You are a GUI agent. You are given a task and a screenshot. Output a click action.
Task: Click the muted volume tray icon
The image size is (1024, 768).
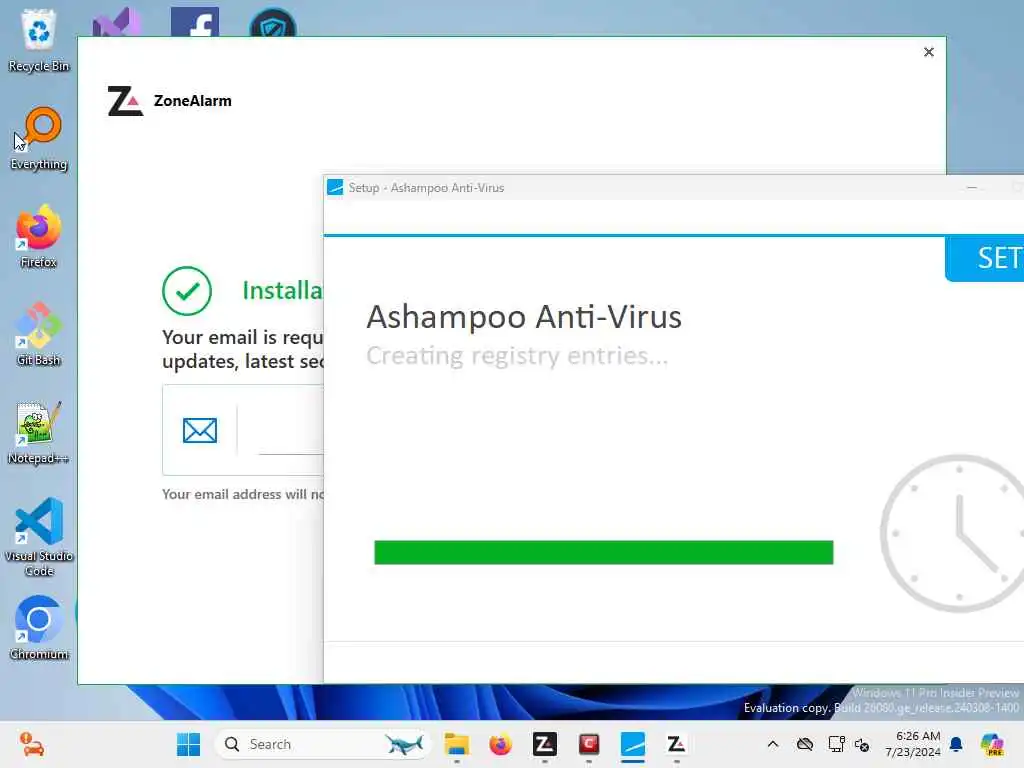(x=862, y=744)
